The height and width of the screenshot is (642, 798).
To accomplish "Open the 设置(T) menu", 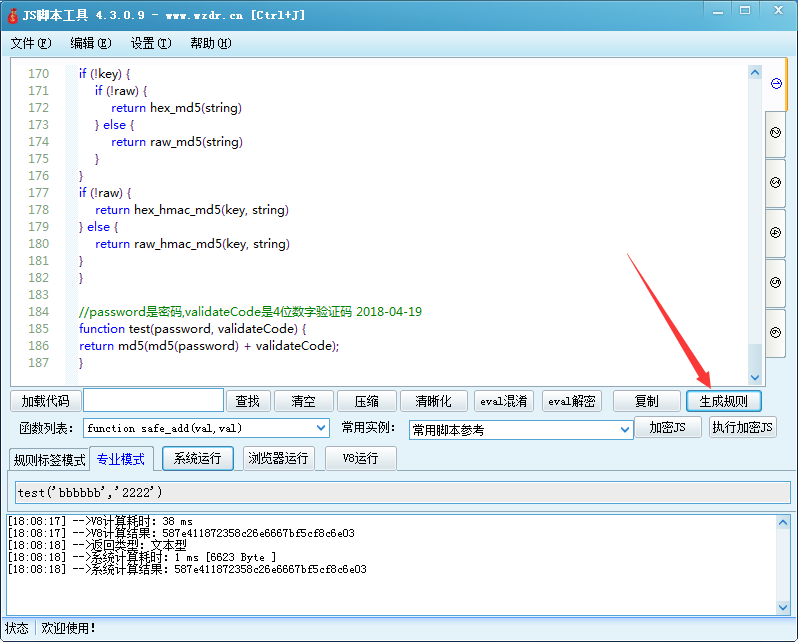I will (151, 43).
